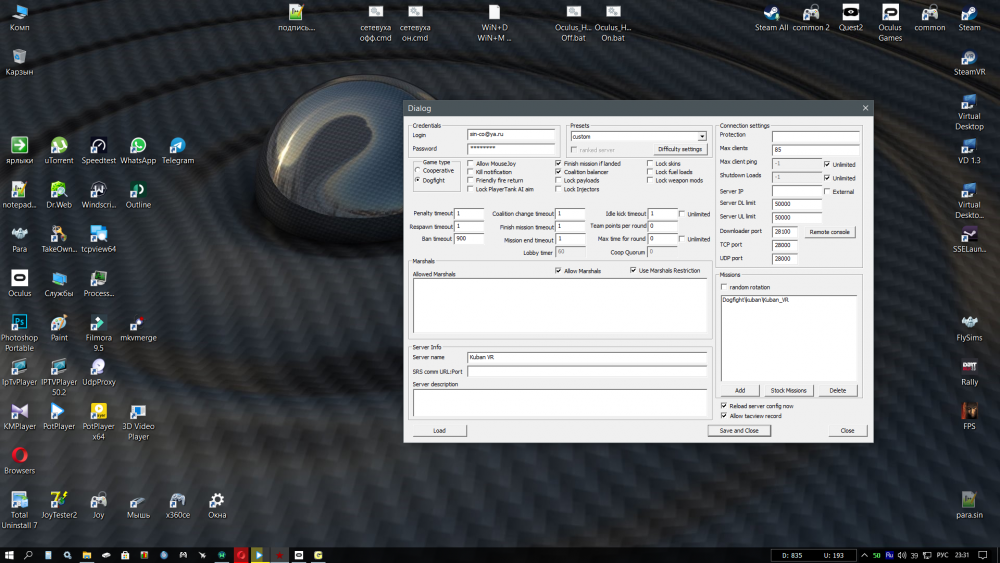This screenshot has height=563, width=1000.
Task: Open the Oculus Games desktop shortcut
Action: [x=889, y=13]
